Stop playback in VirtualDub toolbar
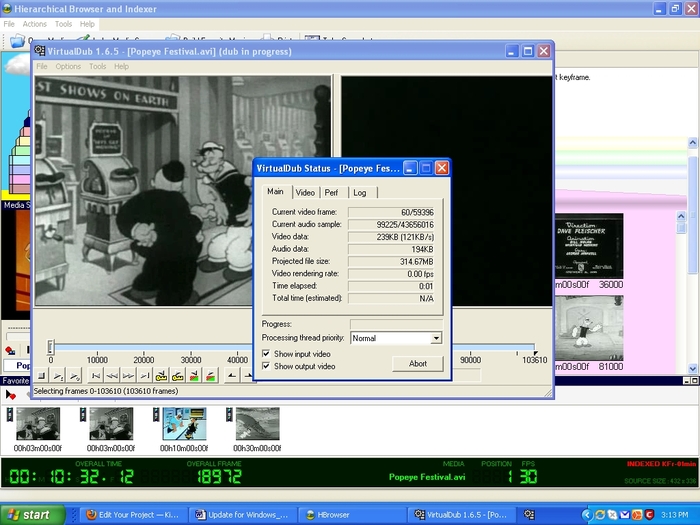Screen dimensions: 700x525 [42, 376]
